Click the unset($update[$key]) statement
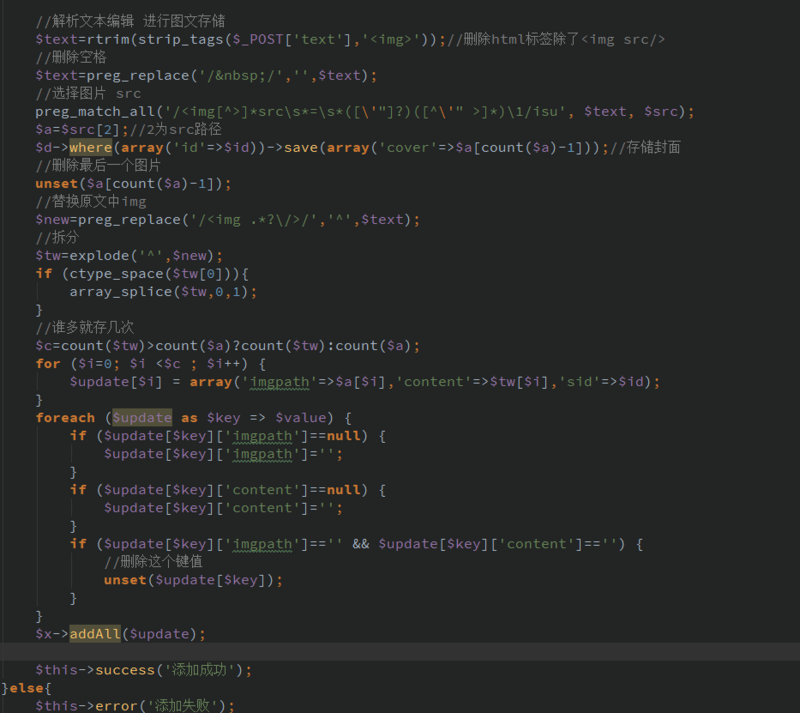This screenshot has width=800, height=713. (x=193, y=580)
